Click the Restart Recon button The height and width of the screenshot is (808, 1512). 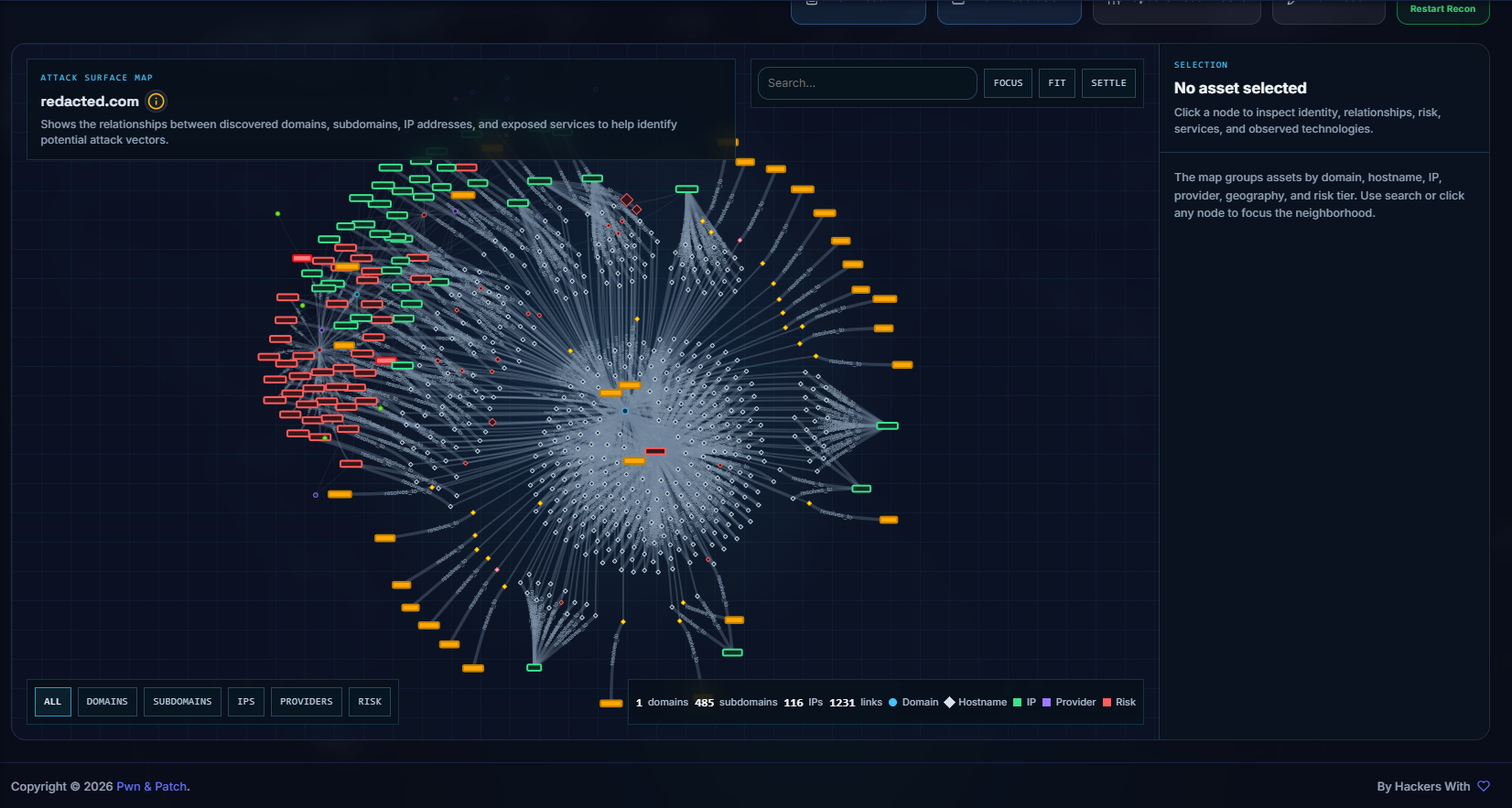[x=1442, y=10]
